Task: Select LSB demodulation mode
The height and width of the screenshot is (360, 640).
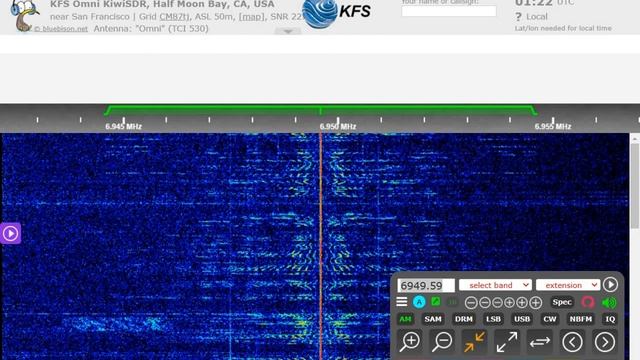Action: click(x=493, y=319)
